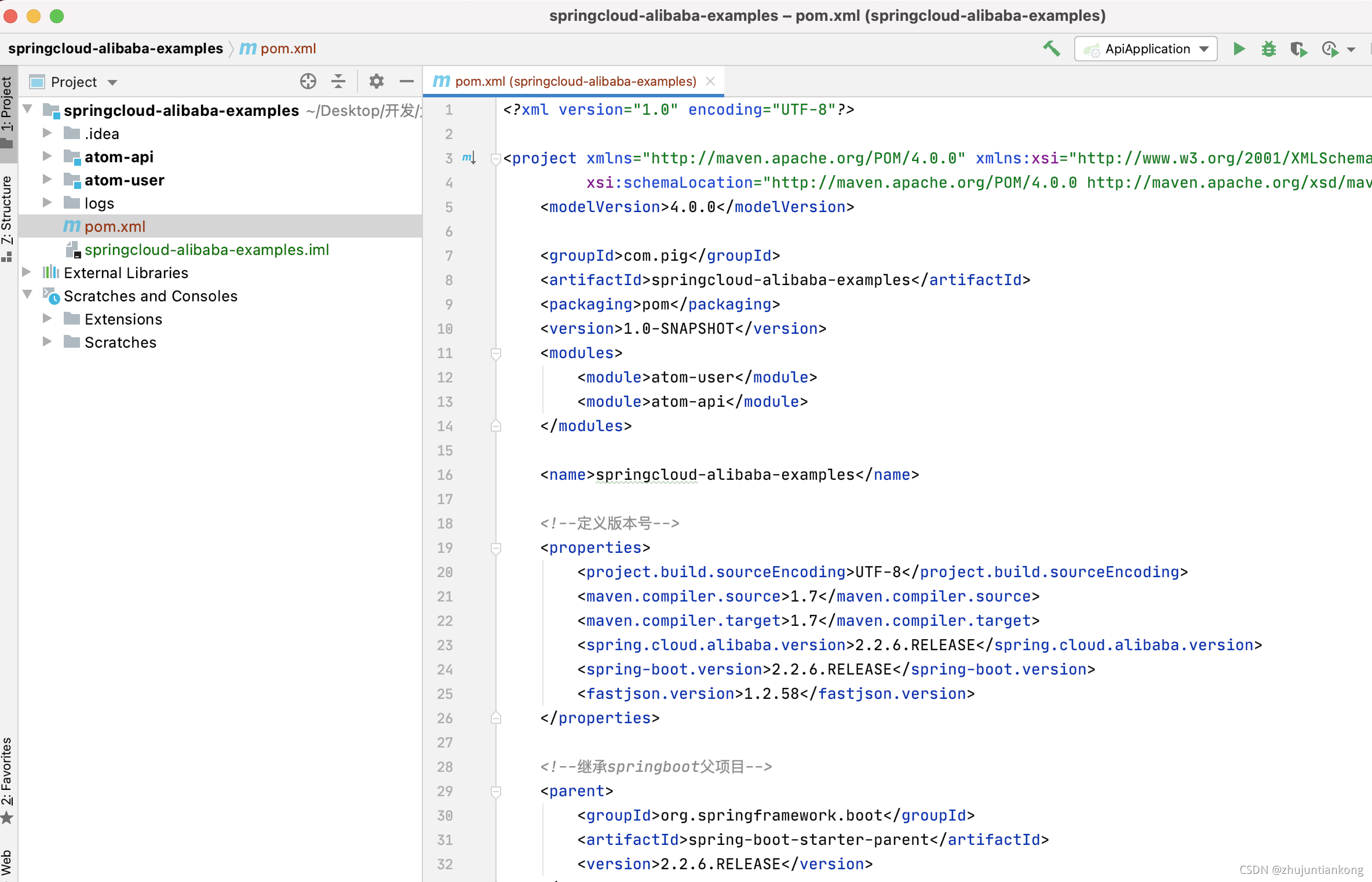Select External Libraries in the tree
Viewport: 1372px width, 882px height.
pos(220,272)
